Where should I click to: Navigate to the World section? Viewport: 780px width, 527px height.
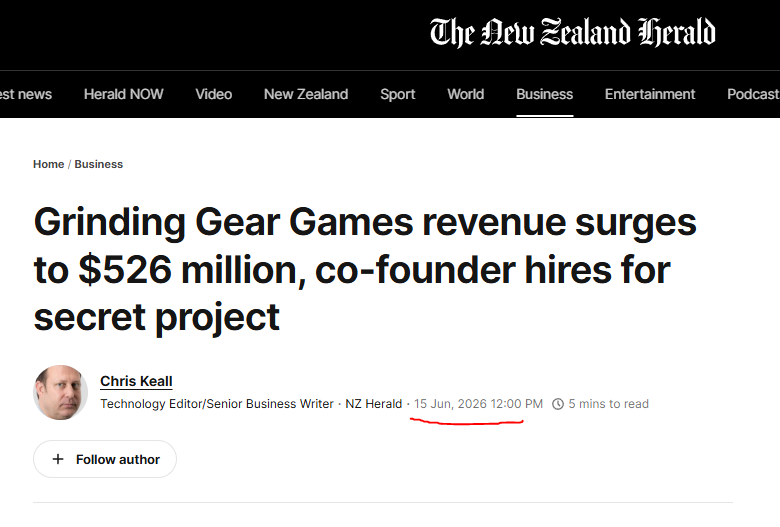coord(466,94)
